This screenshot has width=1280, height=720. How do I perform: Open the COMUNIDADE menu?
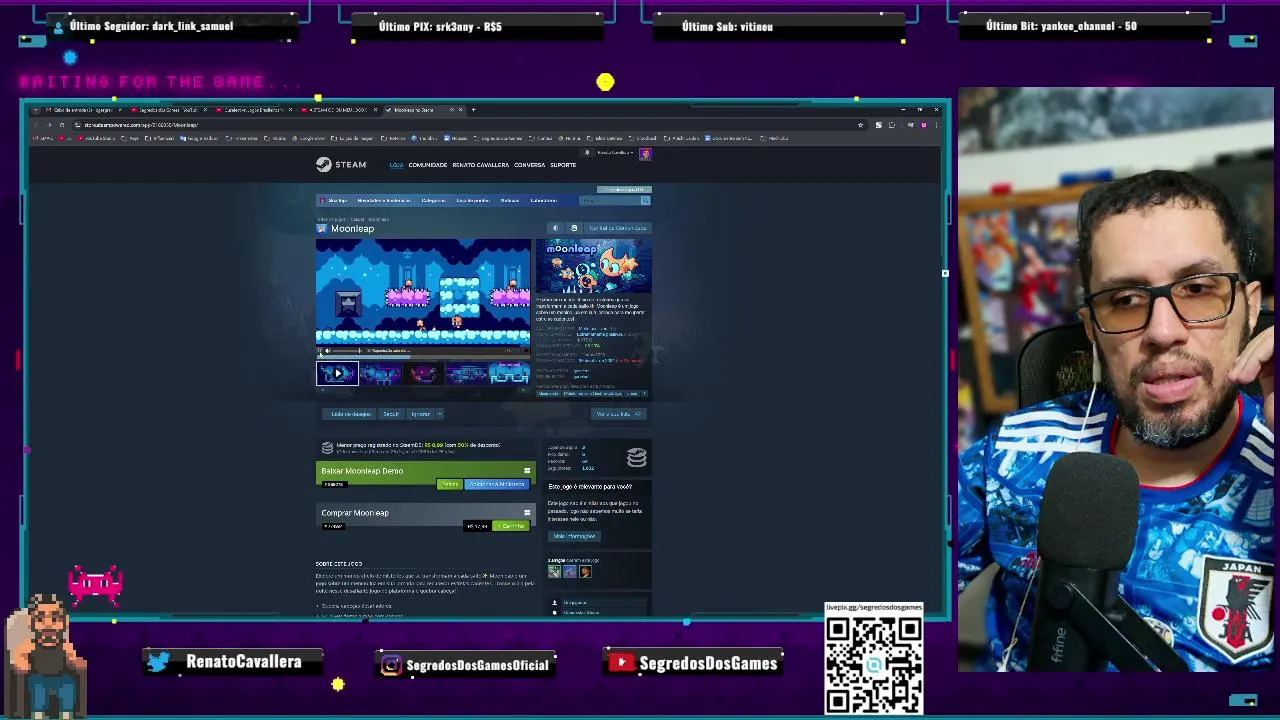pyautogui.click(x=427, y=165)
